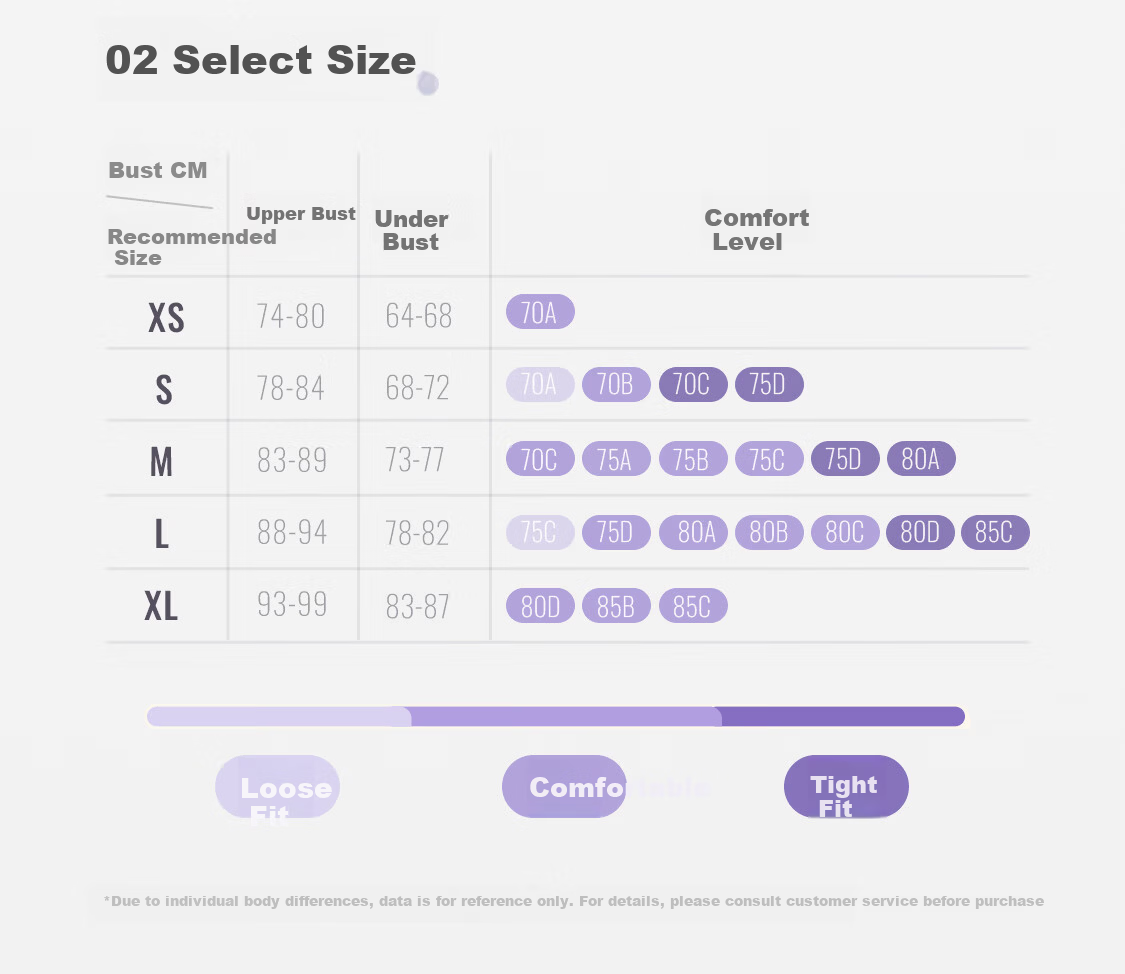The width and height of the screenshot is (1125, 974).
Task: Click the Tight Fit legend pill
Action: (x=847, y=787)
